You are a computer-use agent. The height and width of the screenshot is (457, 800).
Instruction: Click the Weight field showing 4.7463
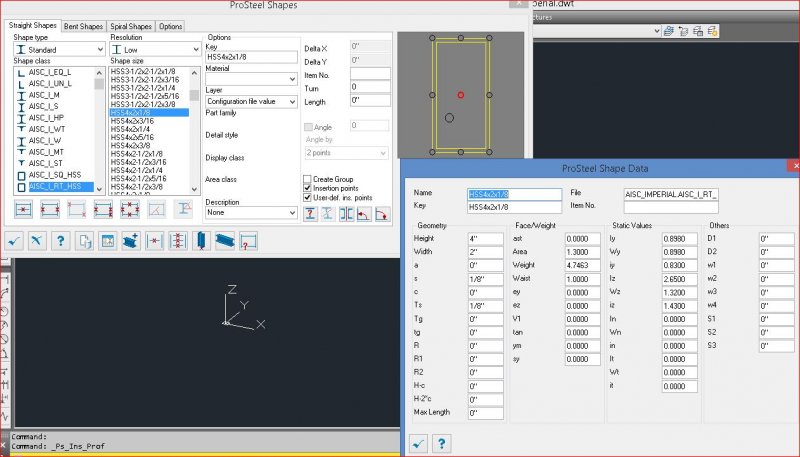click(x=583, y=265)
